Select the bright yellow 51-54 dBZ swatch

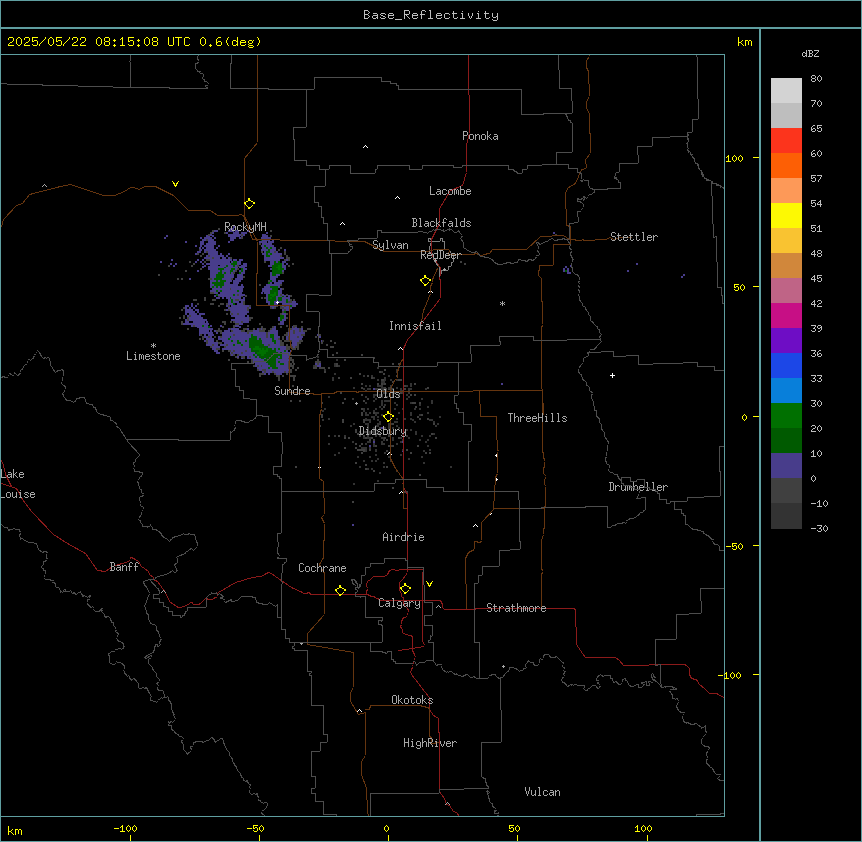pyautogui.click(x=786, y=215)
